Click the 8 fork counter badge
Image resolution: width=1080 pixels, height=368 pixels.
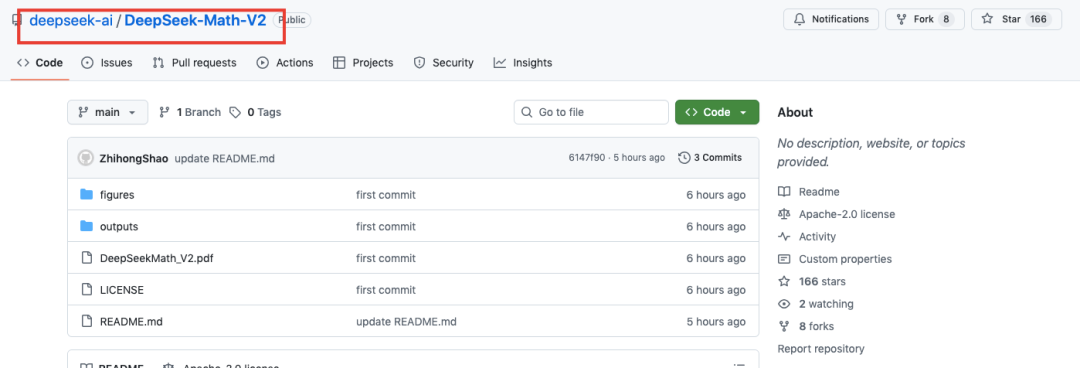[946, 19]
